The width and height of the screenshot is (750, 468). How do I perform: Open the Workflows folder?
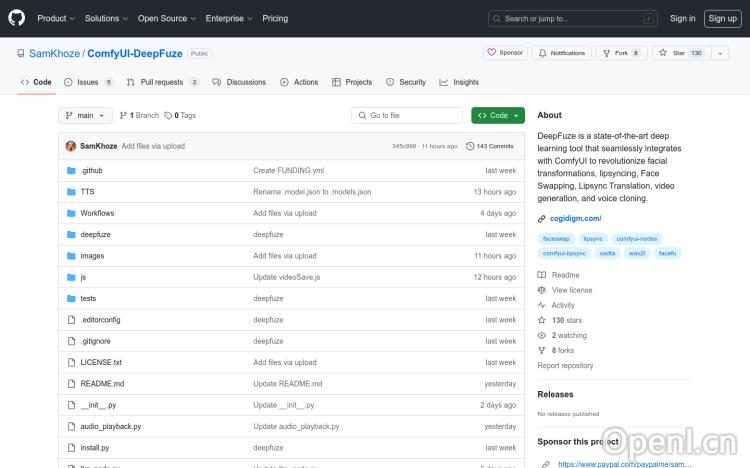pyautogui.click(x=97, y=213)
